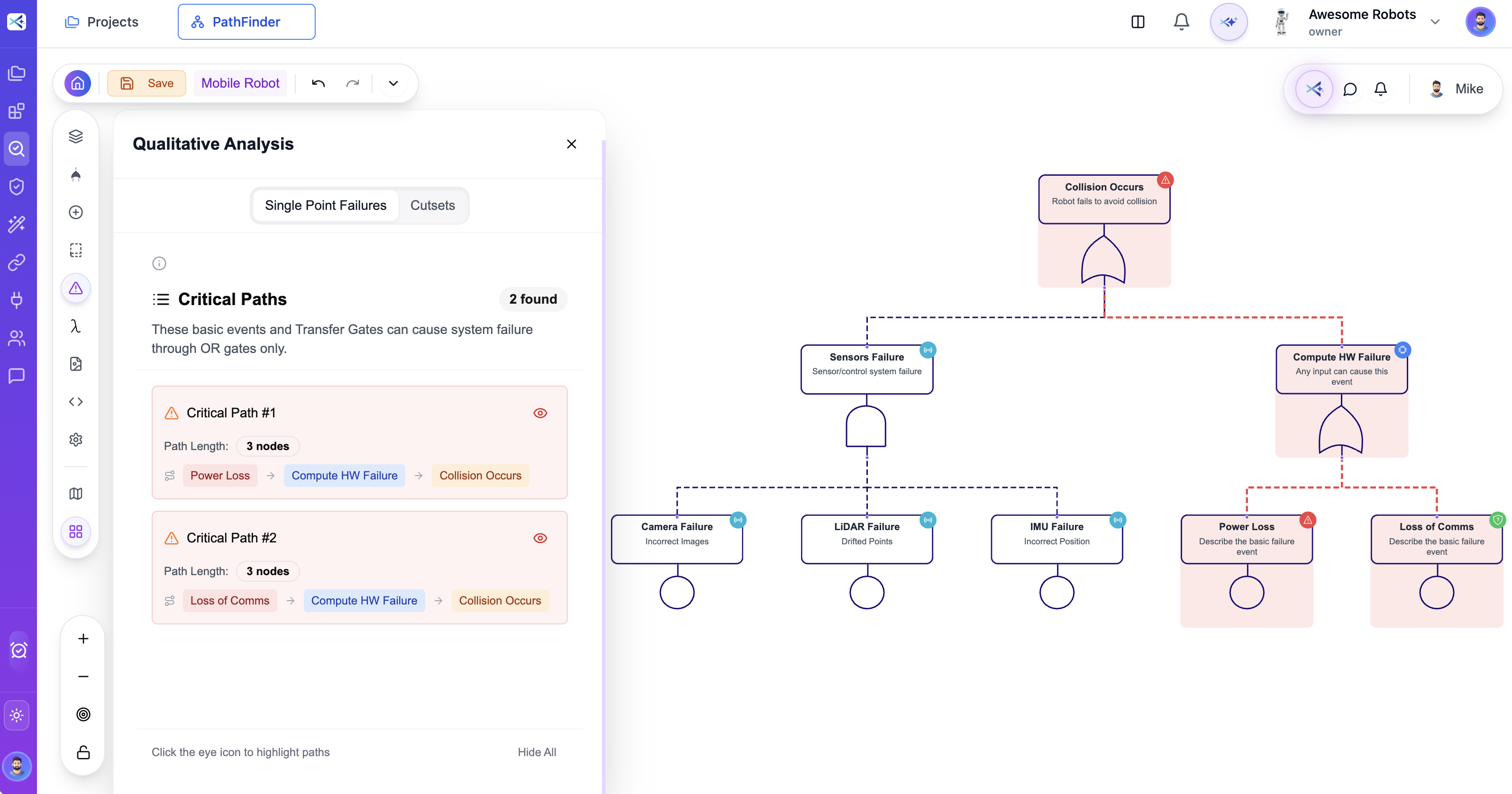
Task: Click the zoom in plus button
Action: click(83, 639)
